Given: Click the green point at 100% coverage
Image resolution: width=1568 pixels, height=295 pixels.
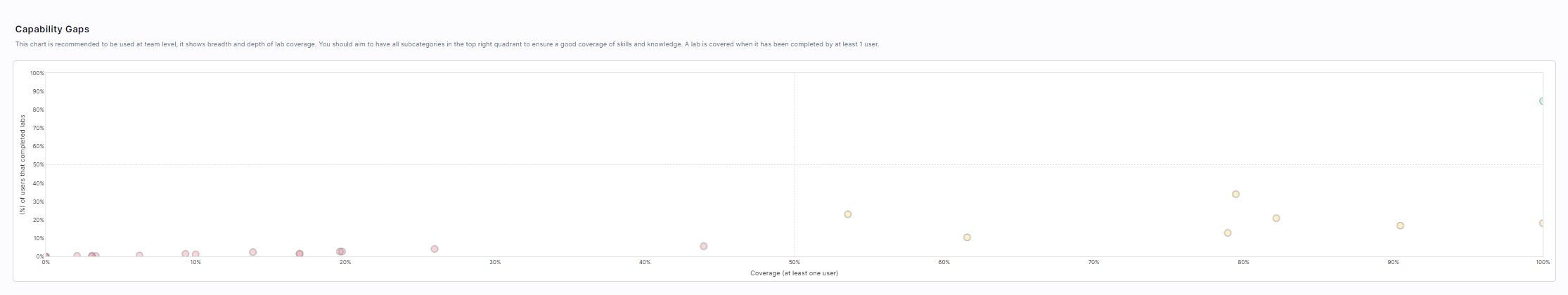Looking at the screenshot, I should pyautogui.click(x=1542, y=101).
